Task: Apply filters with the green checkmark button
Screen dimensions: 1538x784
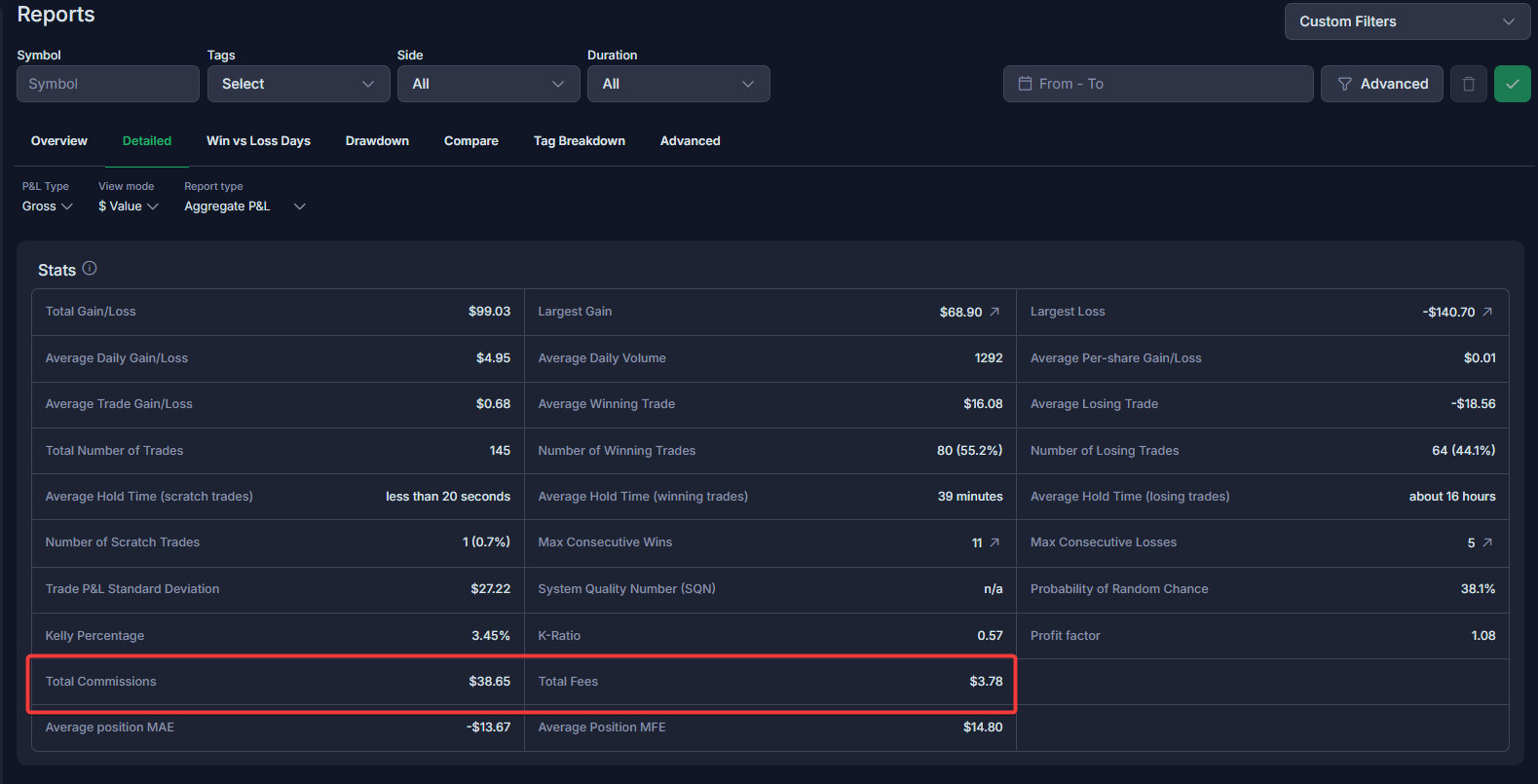Action: pyautogui.click(x=1513, y=84)
